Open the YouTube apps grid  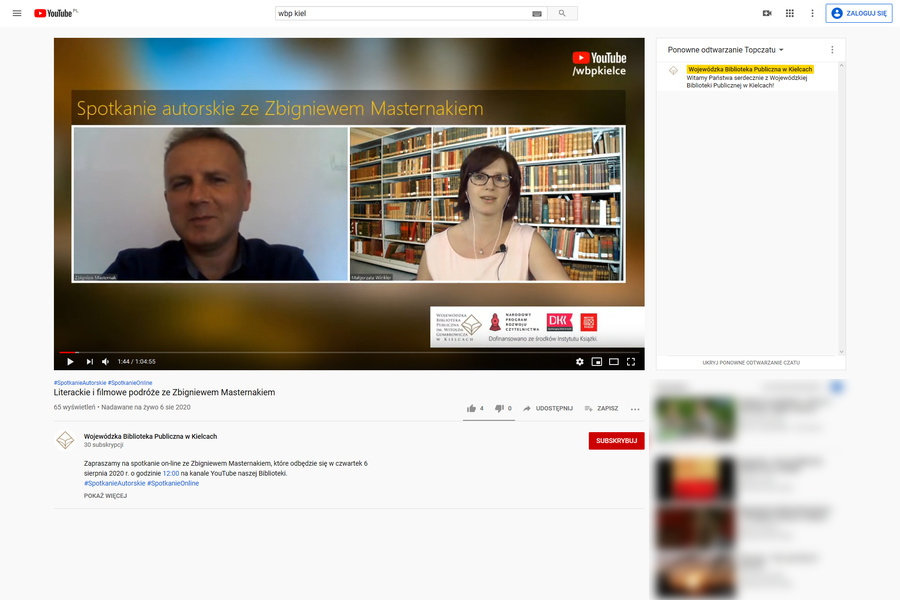click(x=790, y=13)
